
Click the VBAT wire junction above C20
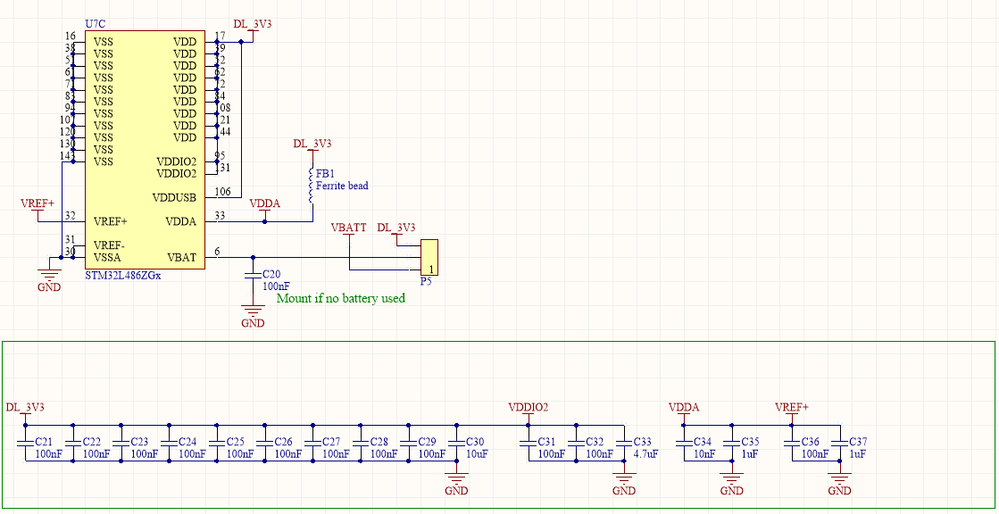click(253, 257)
